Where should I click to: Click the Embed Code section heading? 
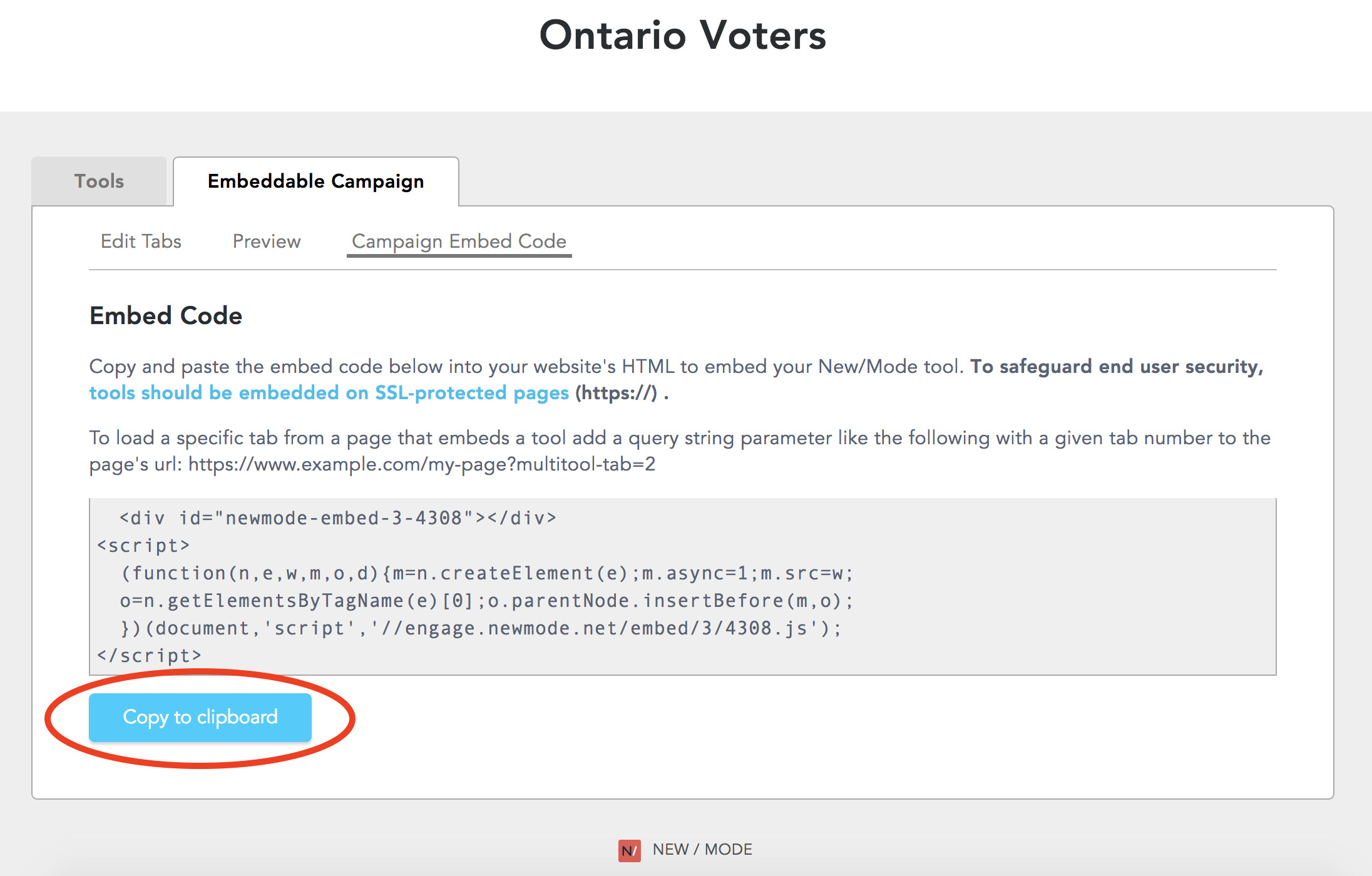point(166,316)
